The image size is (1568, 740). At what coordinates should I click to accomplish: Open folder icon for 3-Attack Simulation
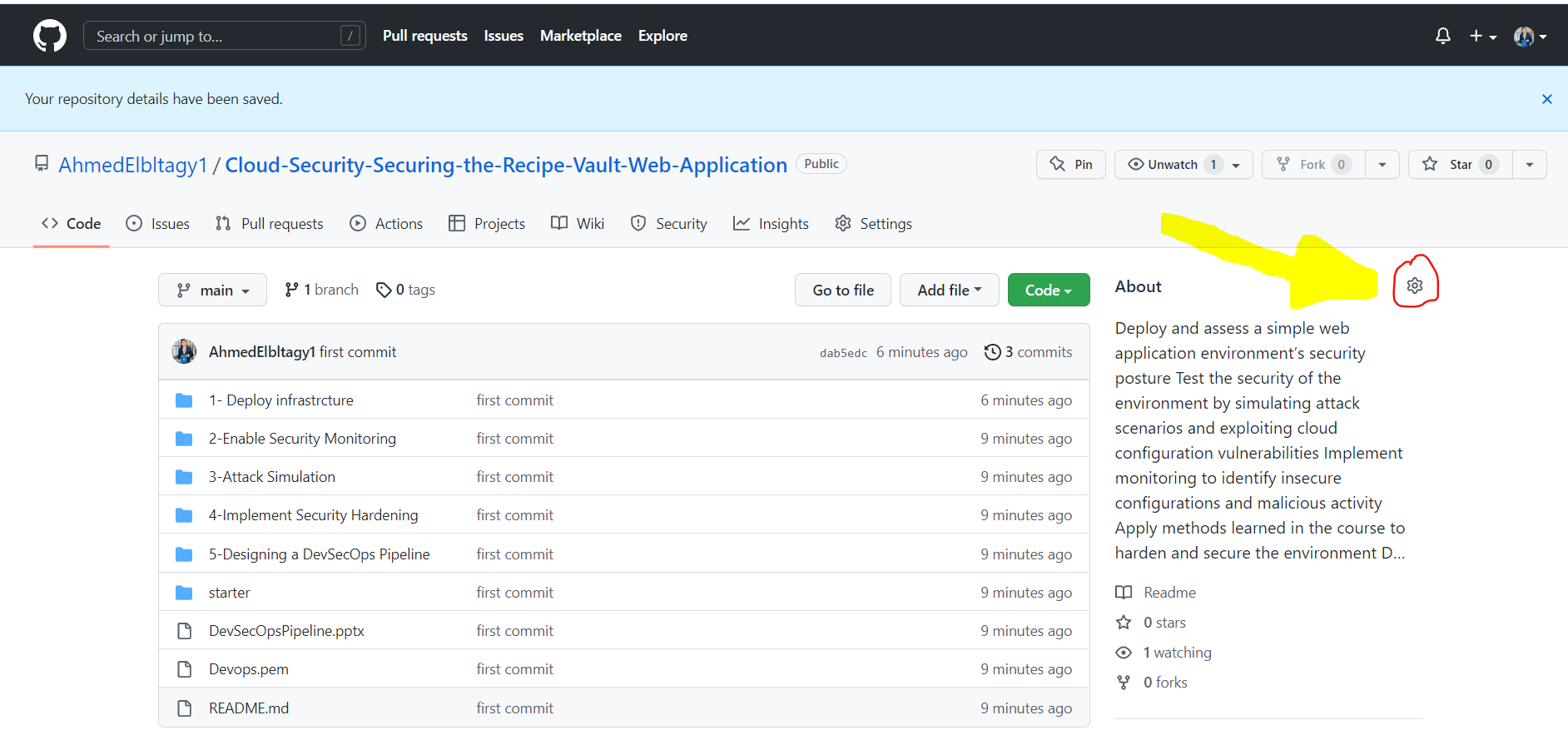pyautogui.click(x=184, y=477)
